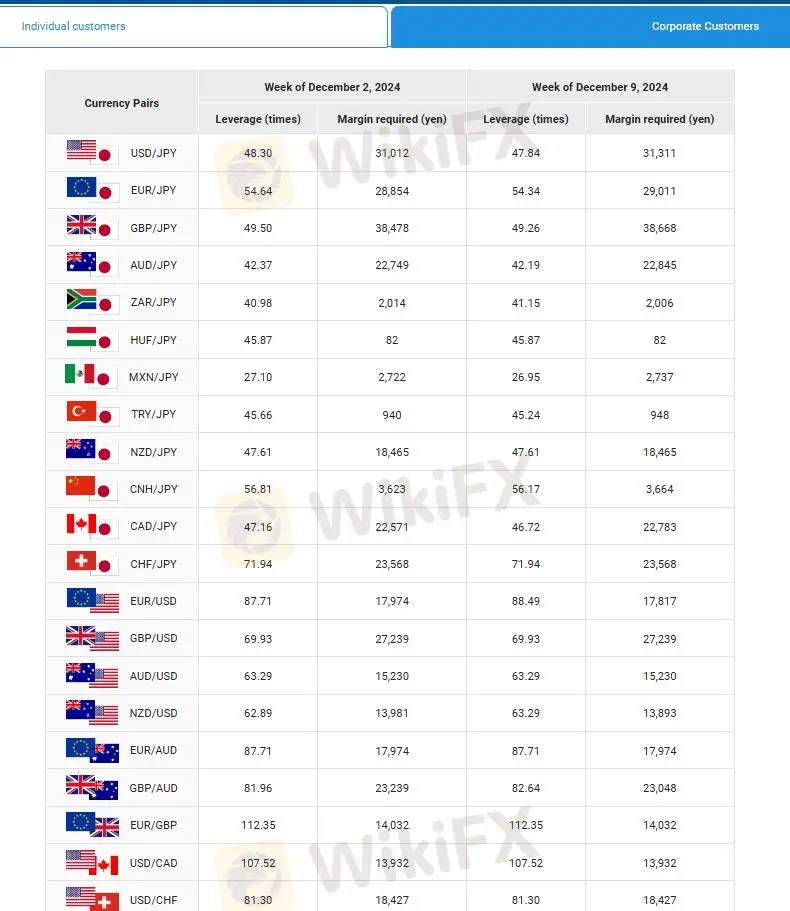The image size is (790, 911).
Task: Click EUR/USD margin value 17,817
Action: coord(659,601)
